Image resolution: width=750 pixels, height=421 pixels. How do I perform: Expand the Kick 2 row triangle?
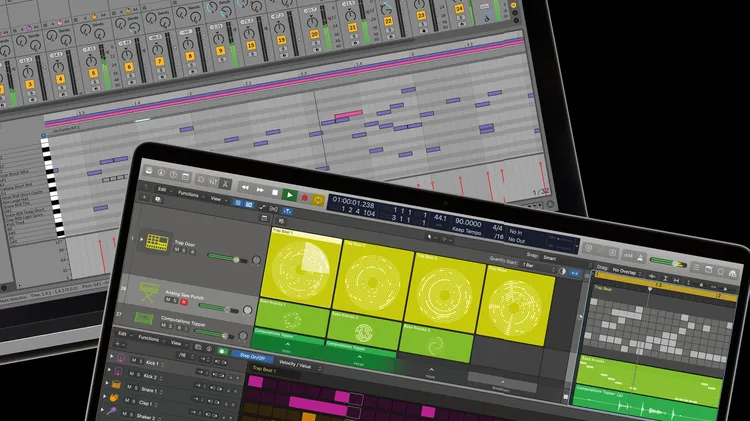[x=109, y=370]
